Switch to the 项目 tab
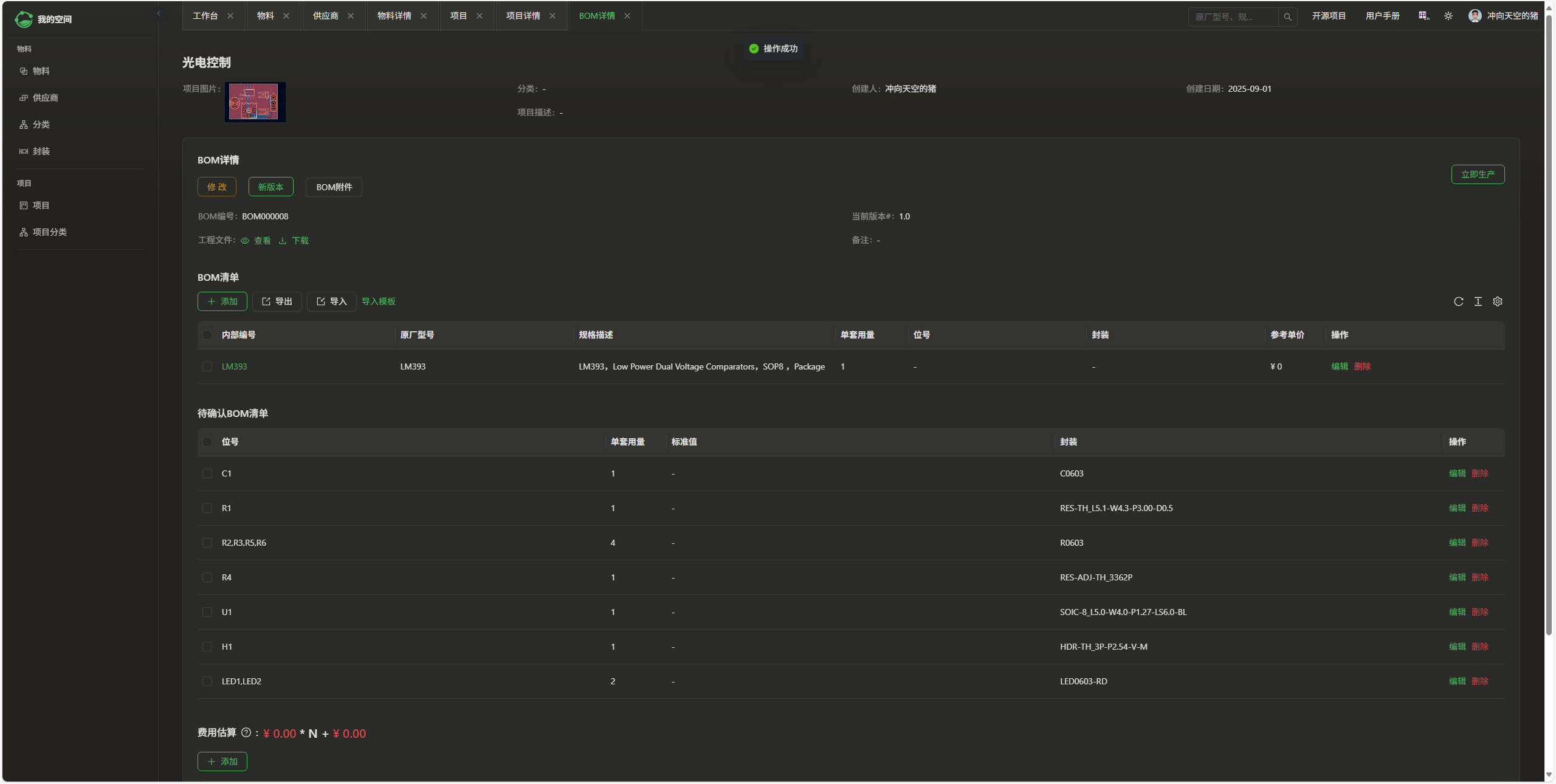The image size is (1556, 784). pos(459,16)
